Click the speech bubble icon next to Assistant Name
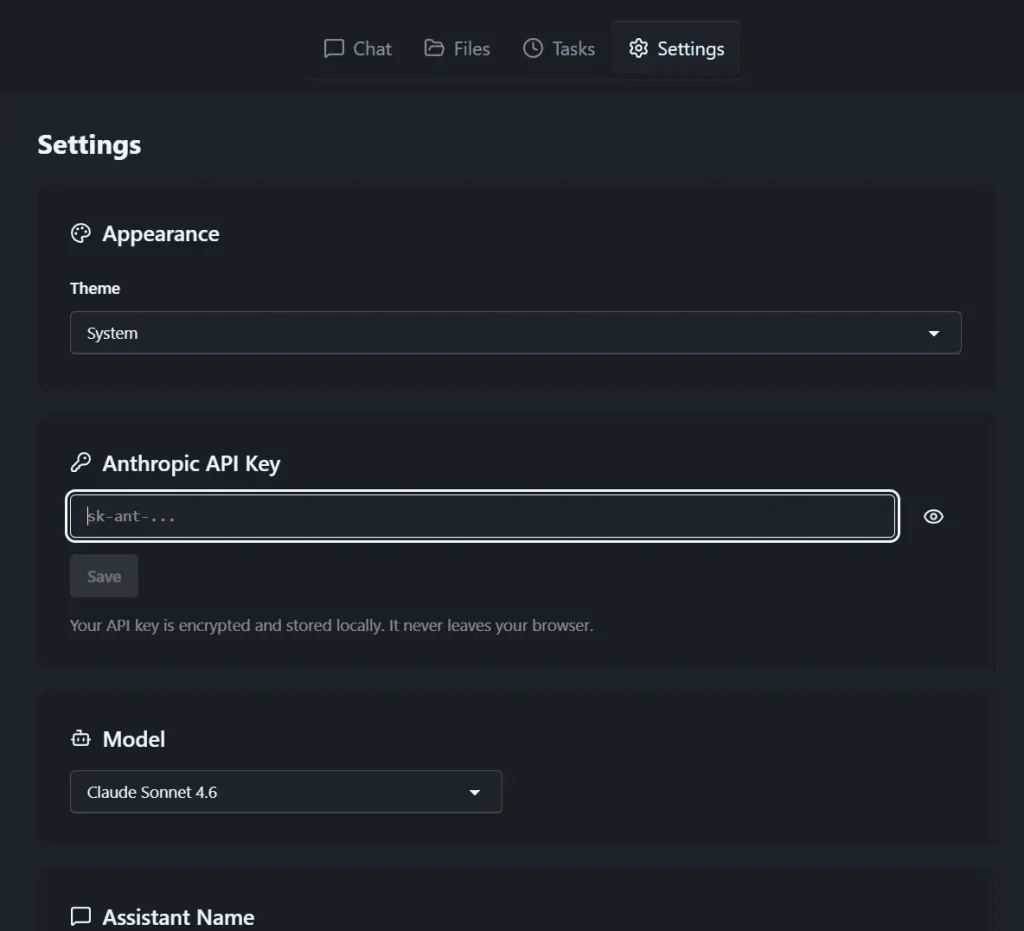This screenshot has height=931, width=1024. (x=80, y=915)
